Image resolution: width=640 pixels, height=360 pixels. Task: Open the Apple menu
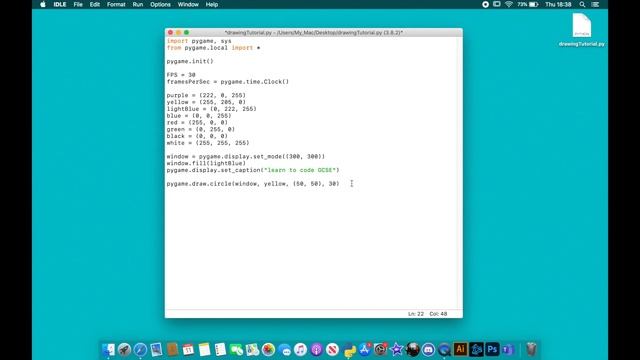[x=43, y=4]
